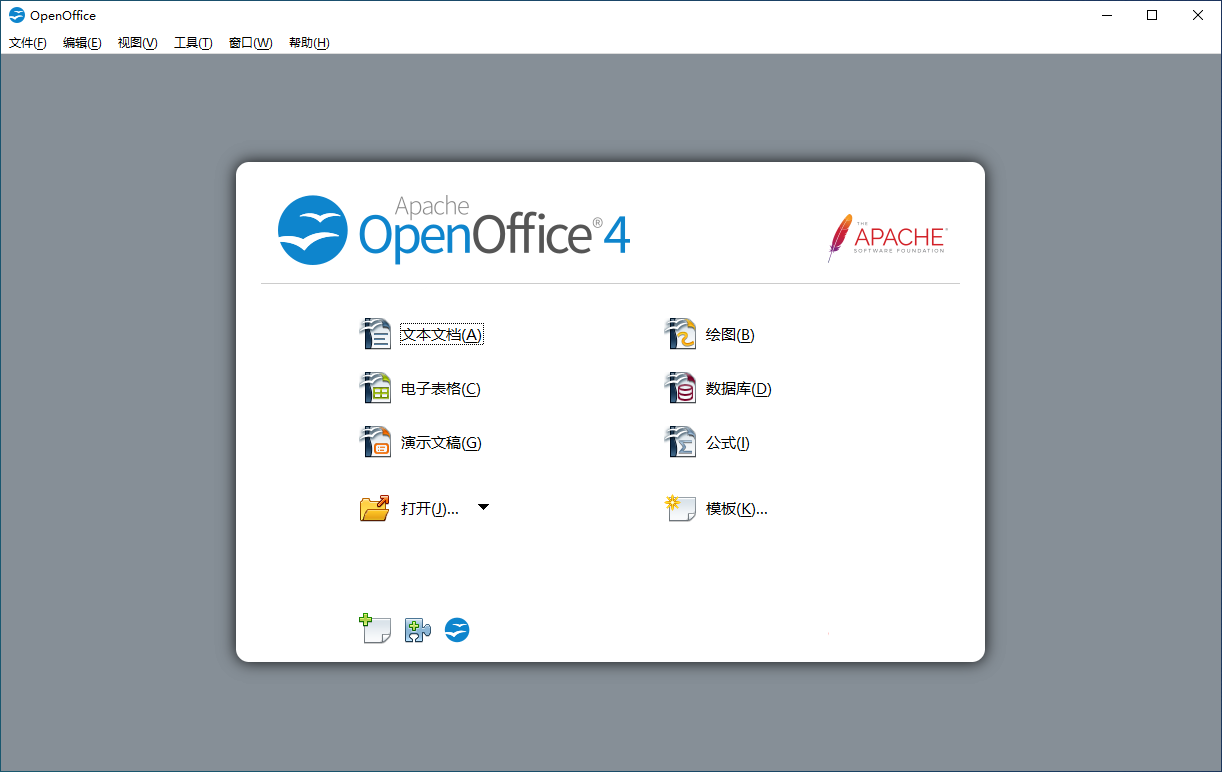
Task: Create a new 文本文档(A)
Action: (442, 335)
